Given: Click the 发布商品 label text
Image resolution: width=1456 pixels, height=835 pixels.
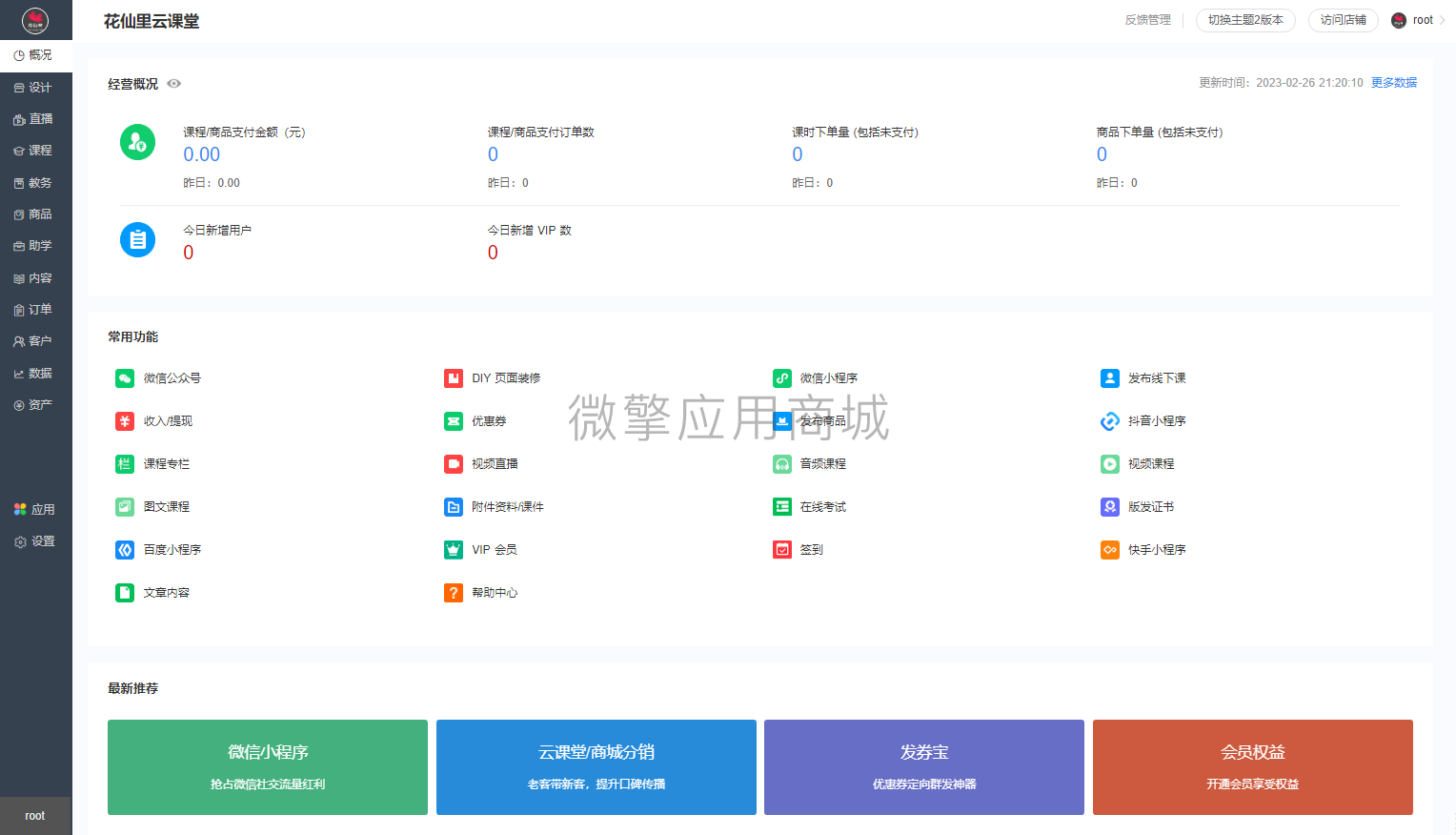Looking at the screenshot, I should coord(823,421).
